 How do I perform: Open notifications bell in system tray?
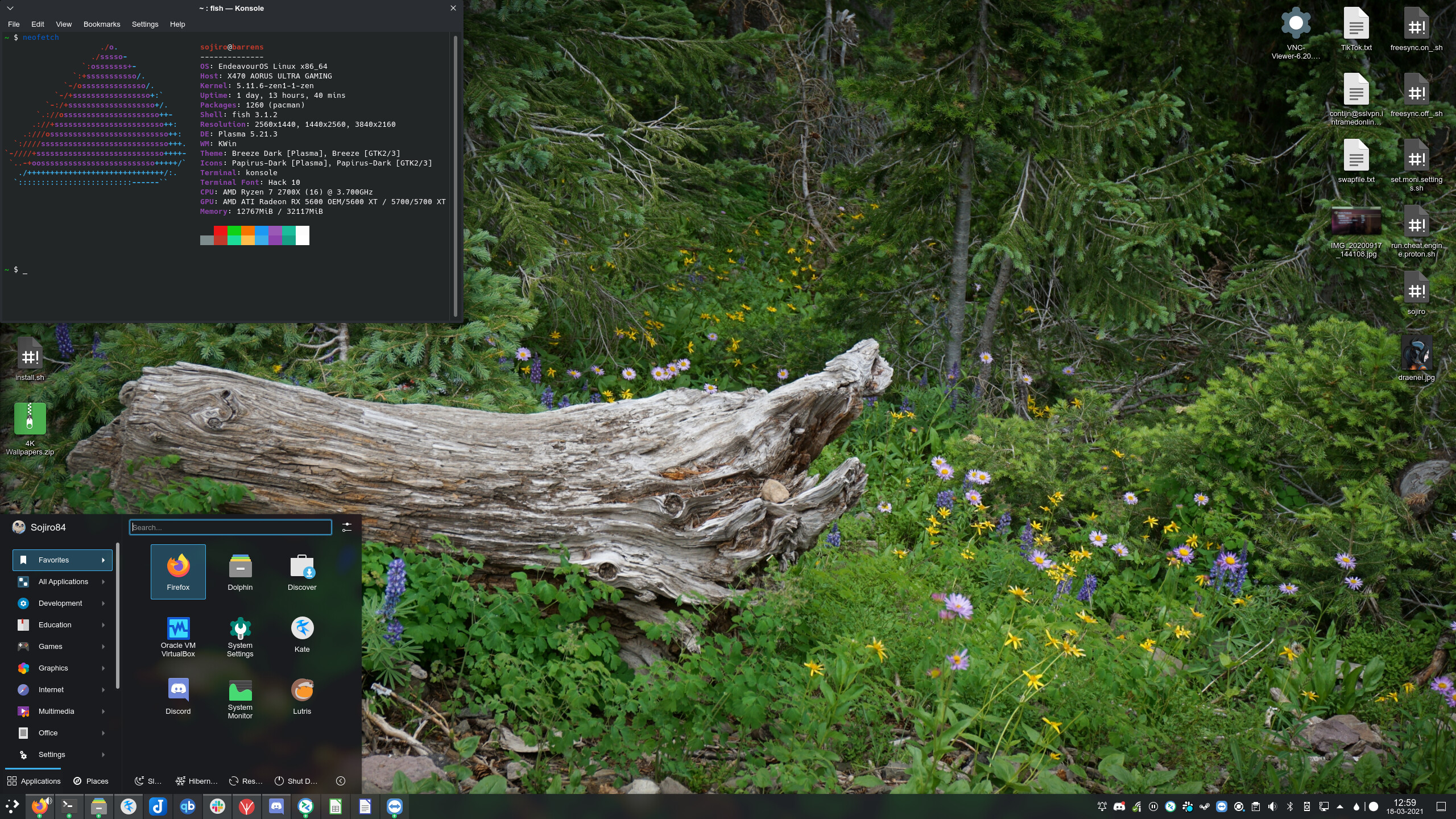pos(1102,806)
